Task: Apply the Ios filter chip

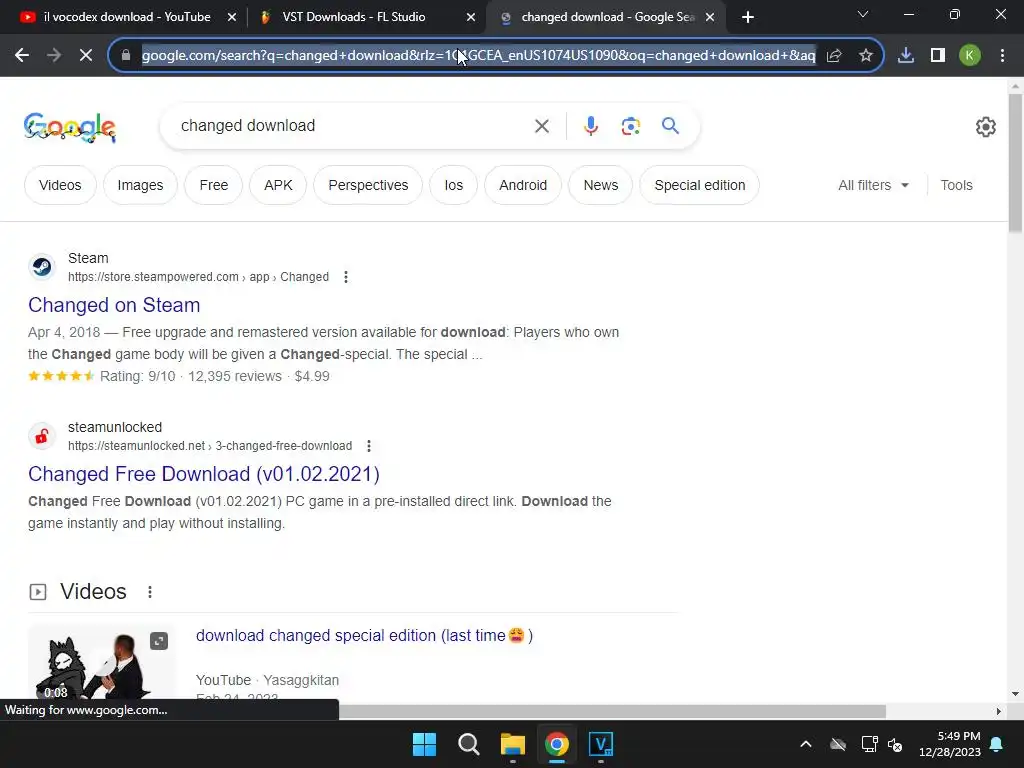Action: (454, 185)
